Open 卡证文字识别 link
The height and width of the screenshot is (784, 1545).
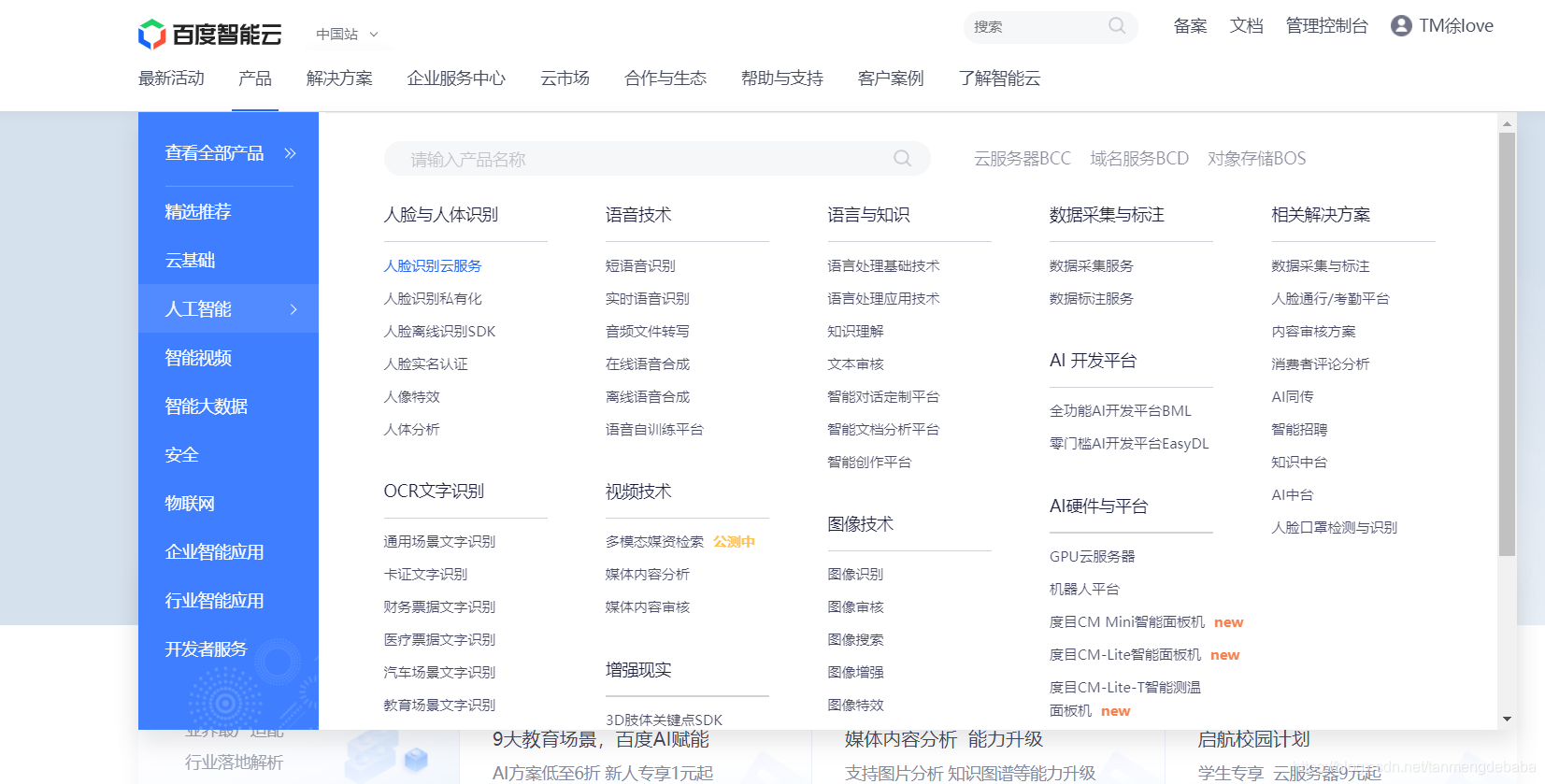click(425, 575)
